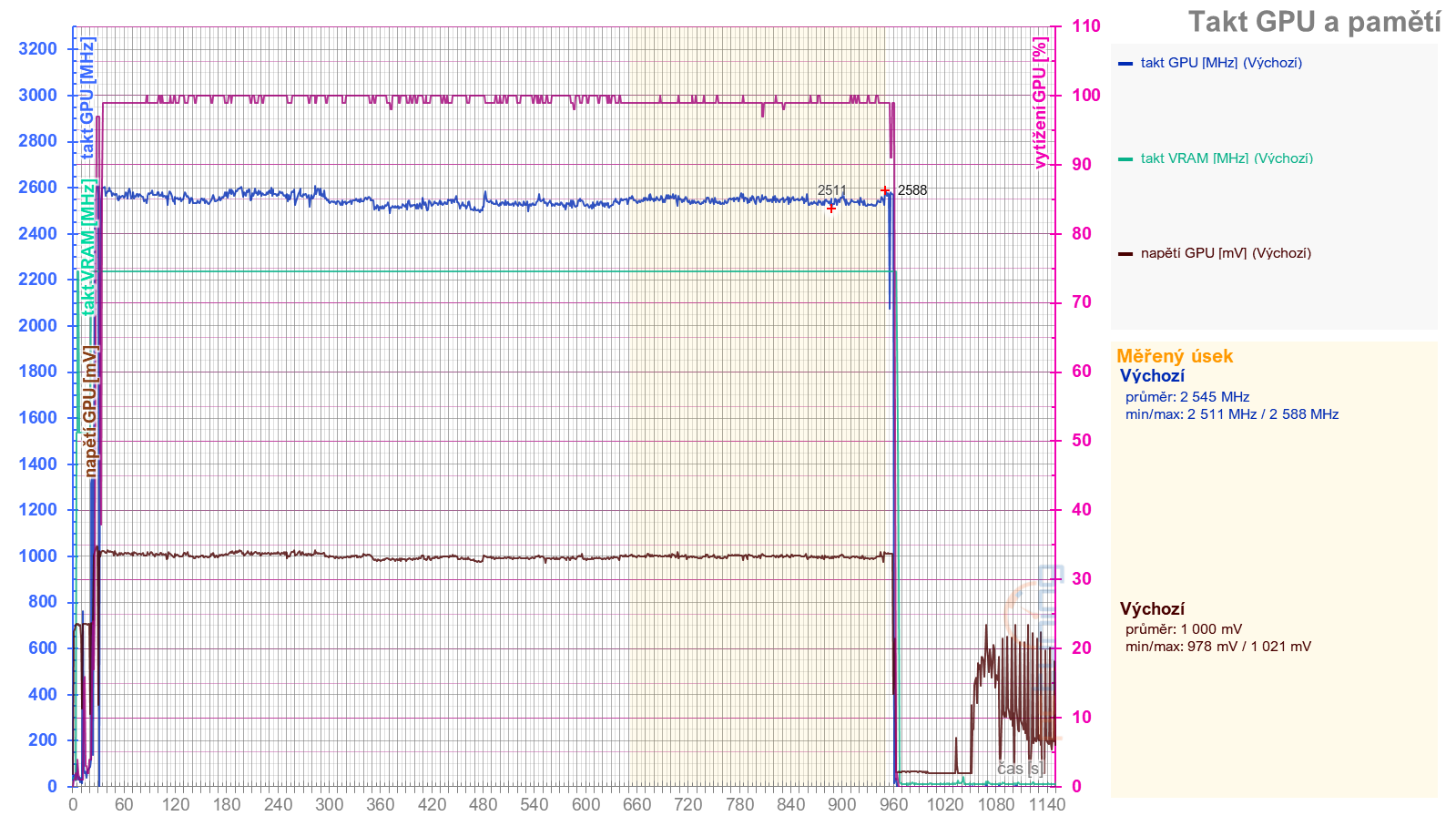This screenshot has width=1456, height=816.
Task: Click the vertical "takt GPU [MHz]" axis label
Action: click(87, 98)
